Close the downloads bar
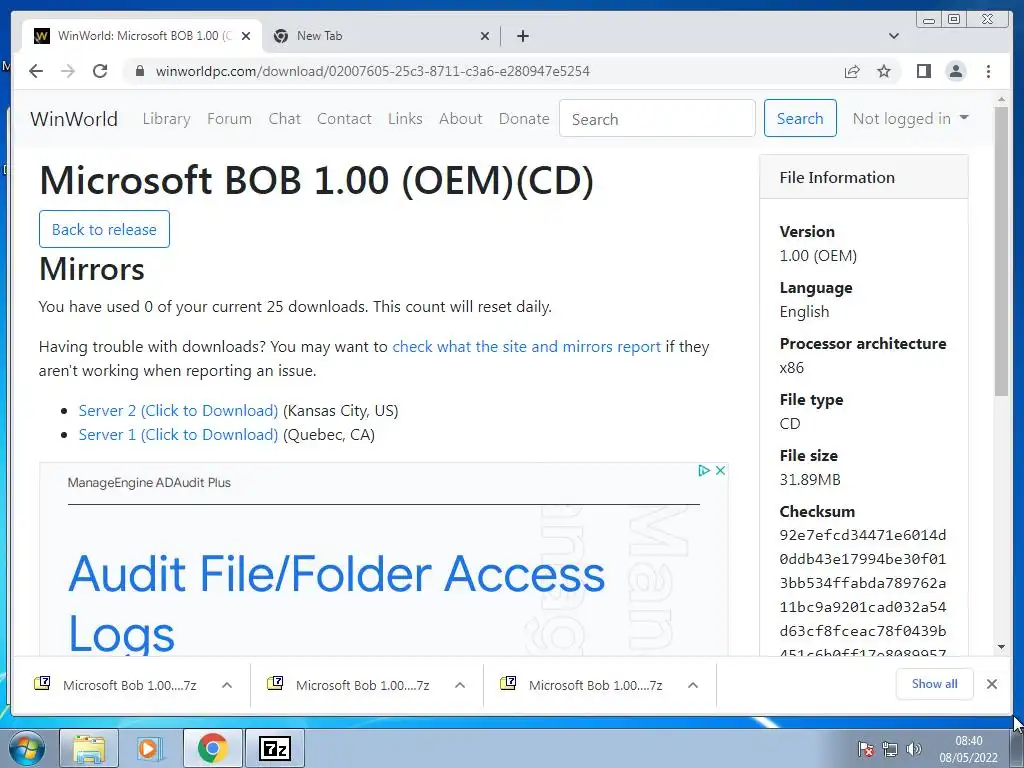This screenshot has width=1024, height=768. point(991,684)
